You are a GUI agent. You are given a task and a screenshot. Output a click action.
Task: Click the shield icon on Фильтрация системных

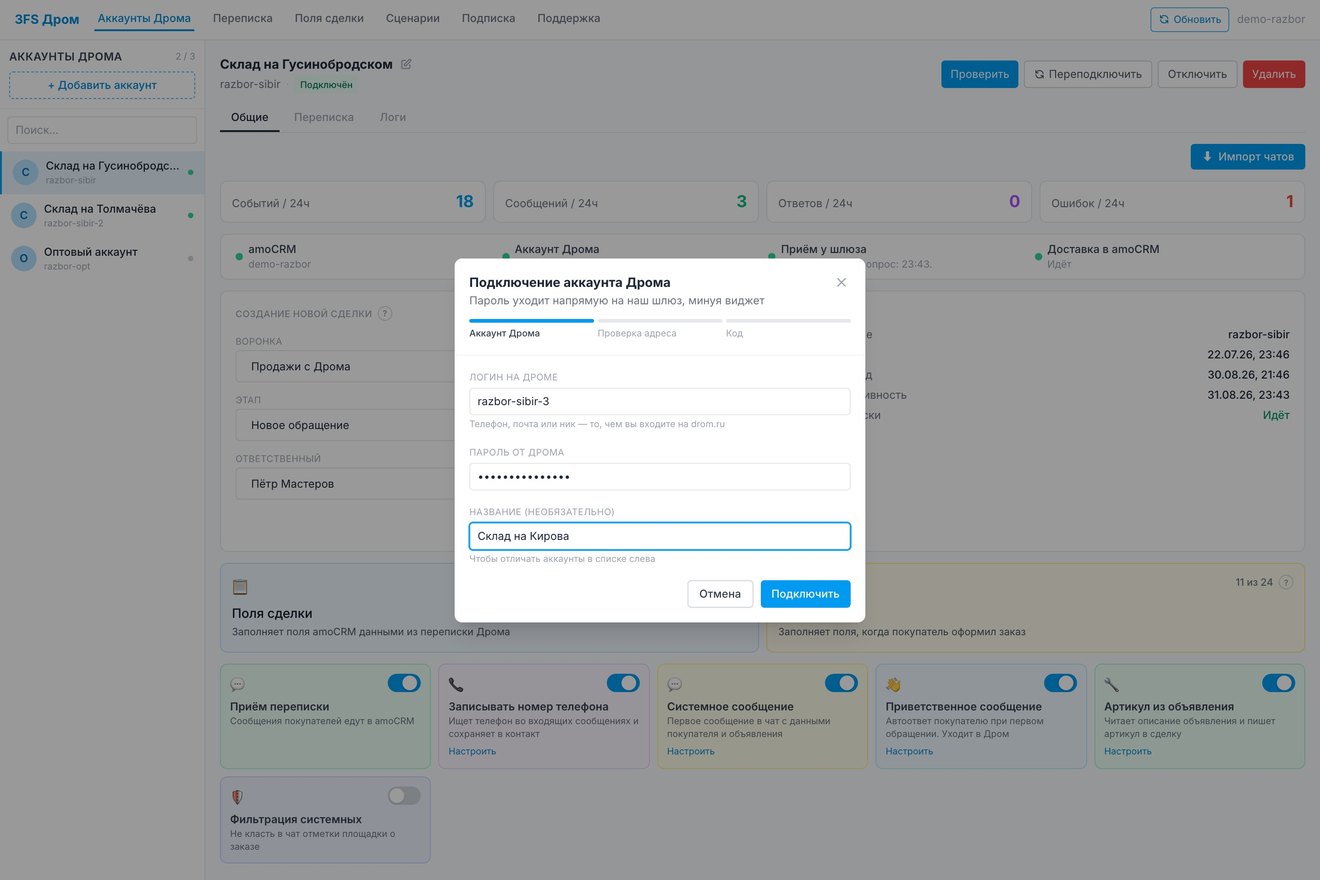[238, 797]
